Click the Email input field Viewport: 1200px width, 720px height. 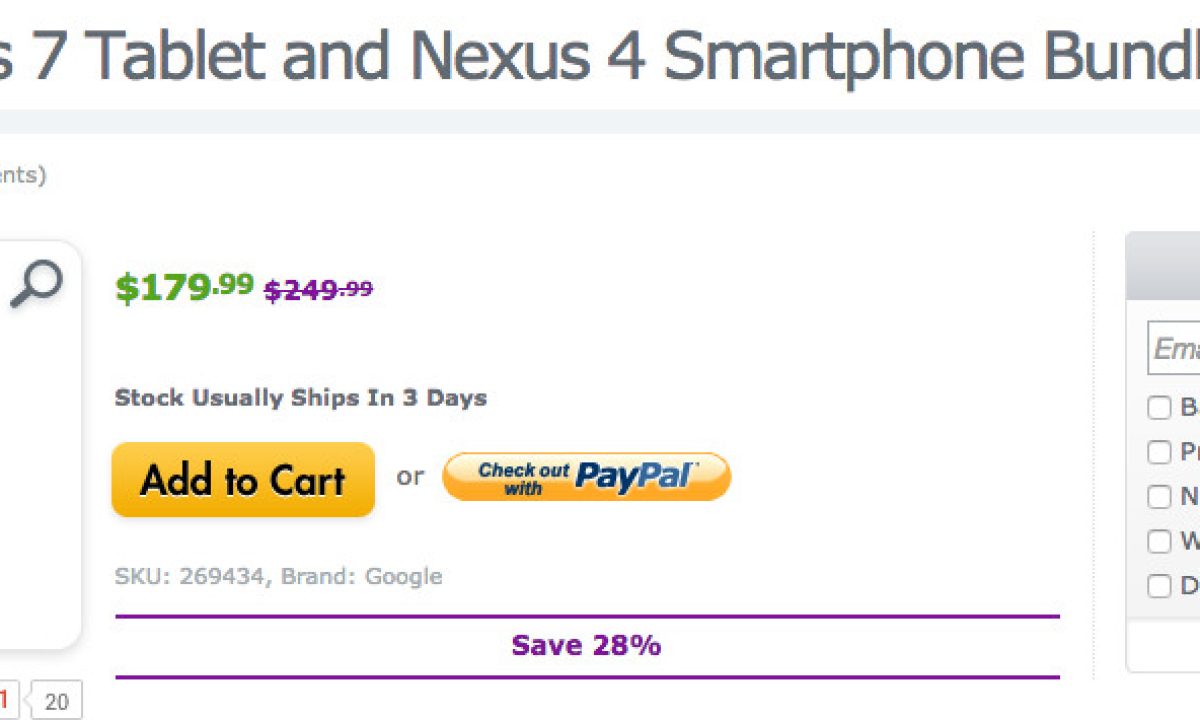(x=1176, y=348)
